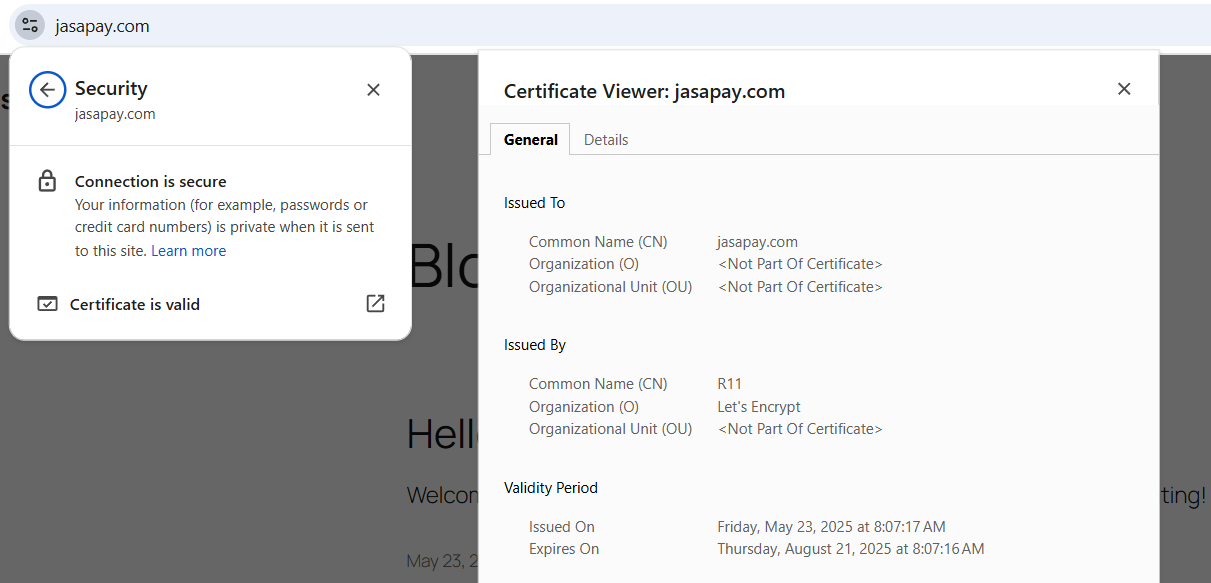Screen dimensions: 1211x583
Task: Click the Issued On date value
Action: (x=831, y=527)
